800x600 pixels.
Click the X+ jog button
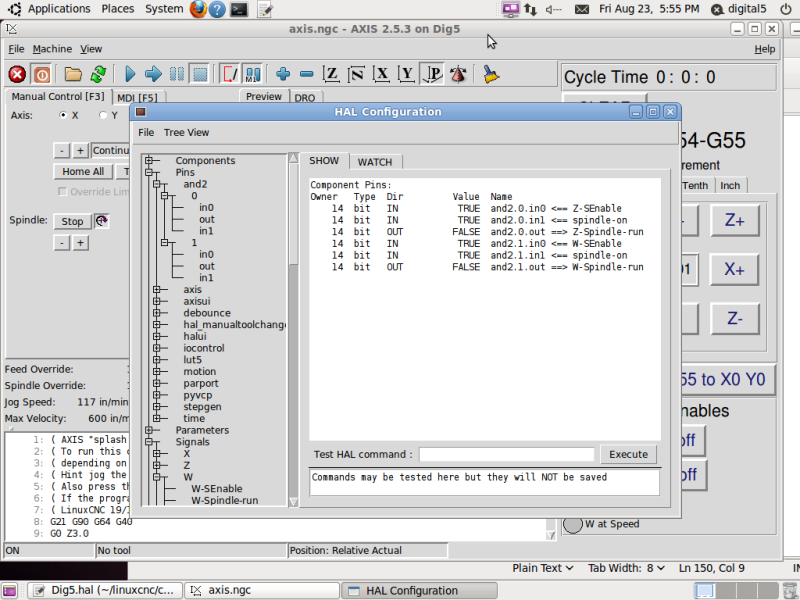[734, 269]
